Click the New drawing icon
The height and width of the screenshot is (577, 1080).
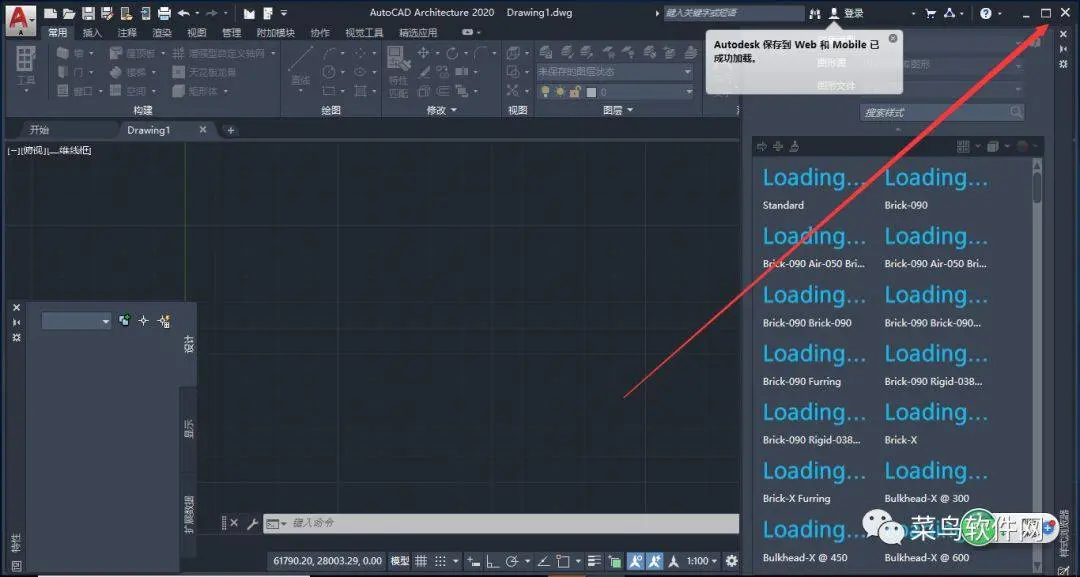tap(50, 13)
